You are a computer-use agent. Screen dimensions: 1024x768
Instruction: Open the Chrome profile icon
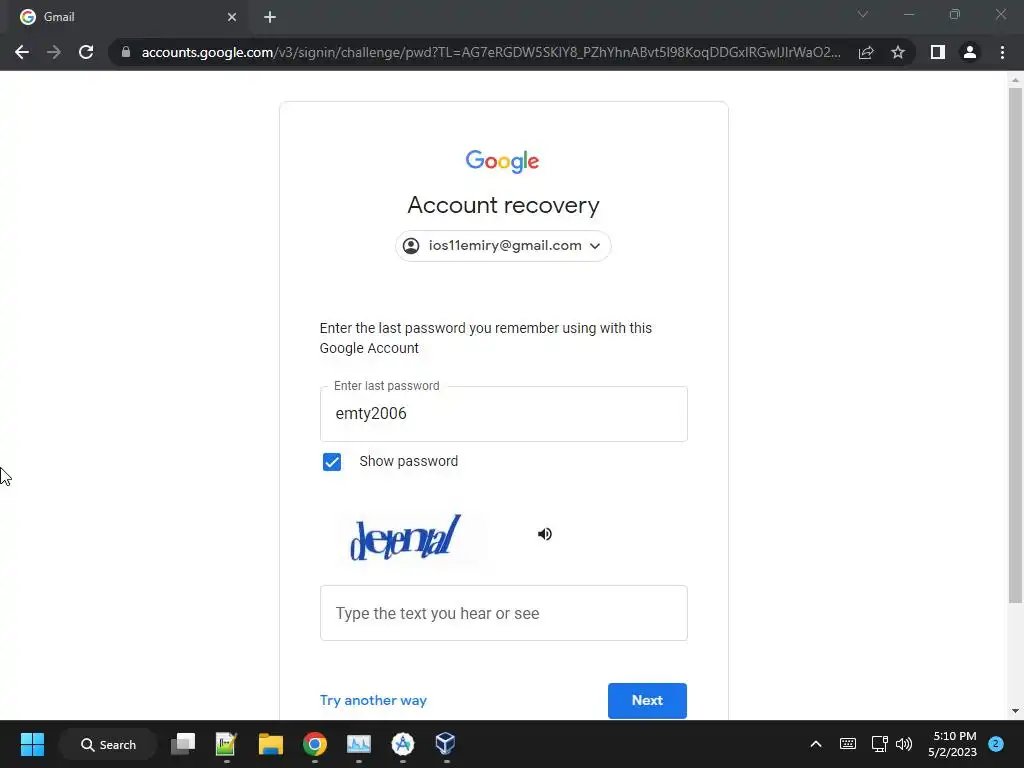970,52
